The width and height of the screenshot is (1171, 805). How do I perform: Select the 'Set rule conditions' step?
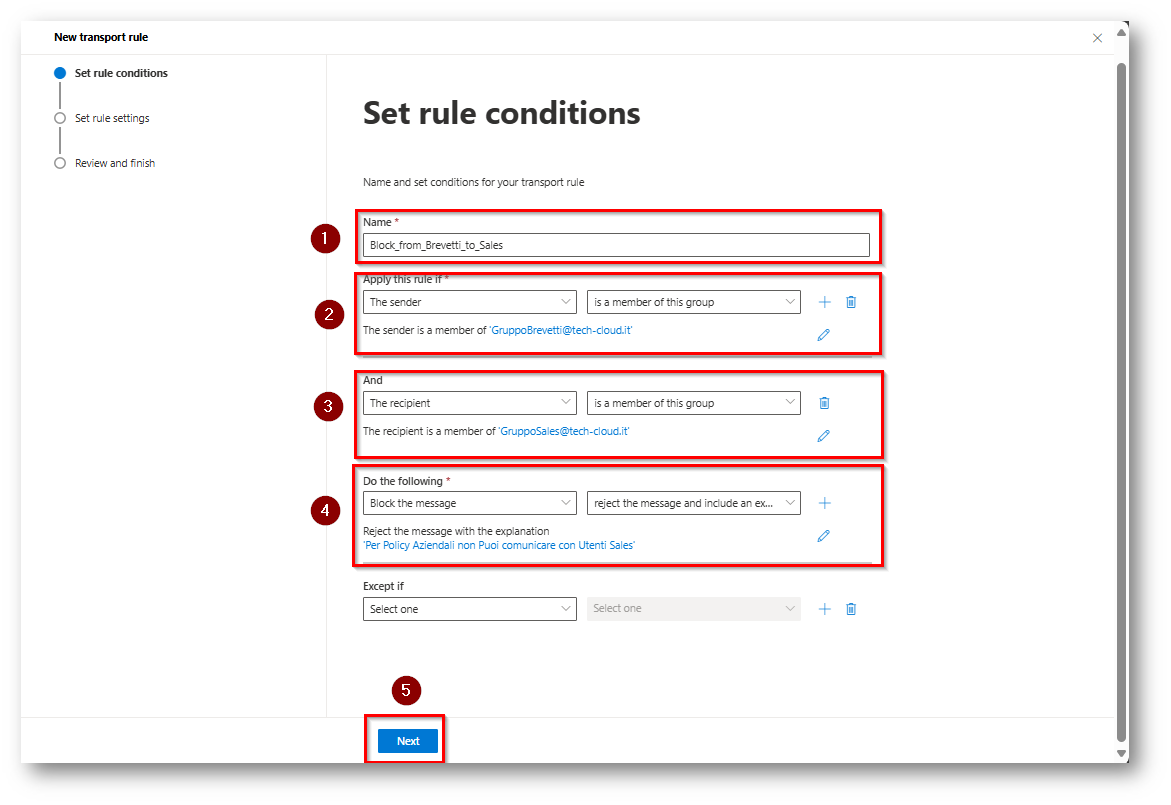click(x=121, y=73)
